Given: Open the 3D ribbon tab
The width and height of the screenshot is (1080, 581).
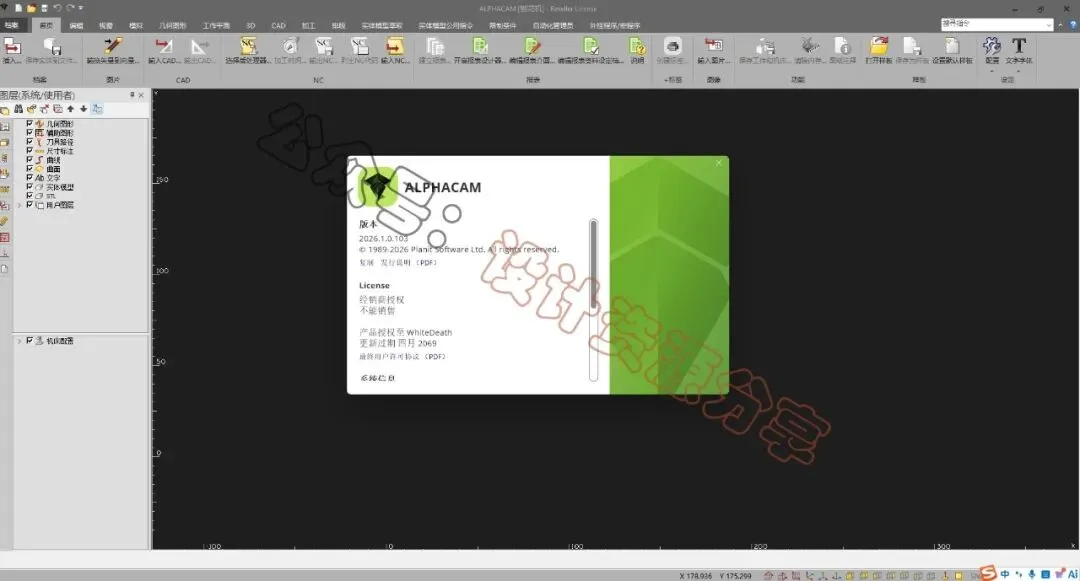Looking at the screenshot, I should [x=251, y=25].
